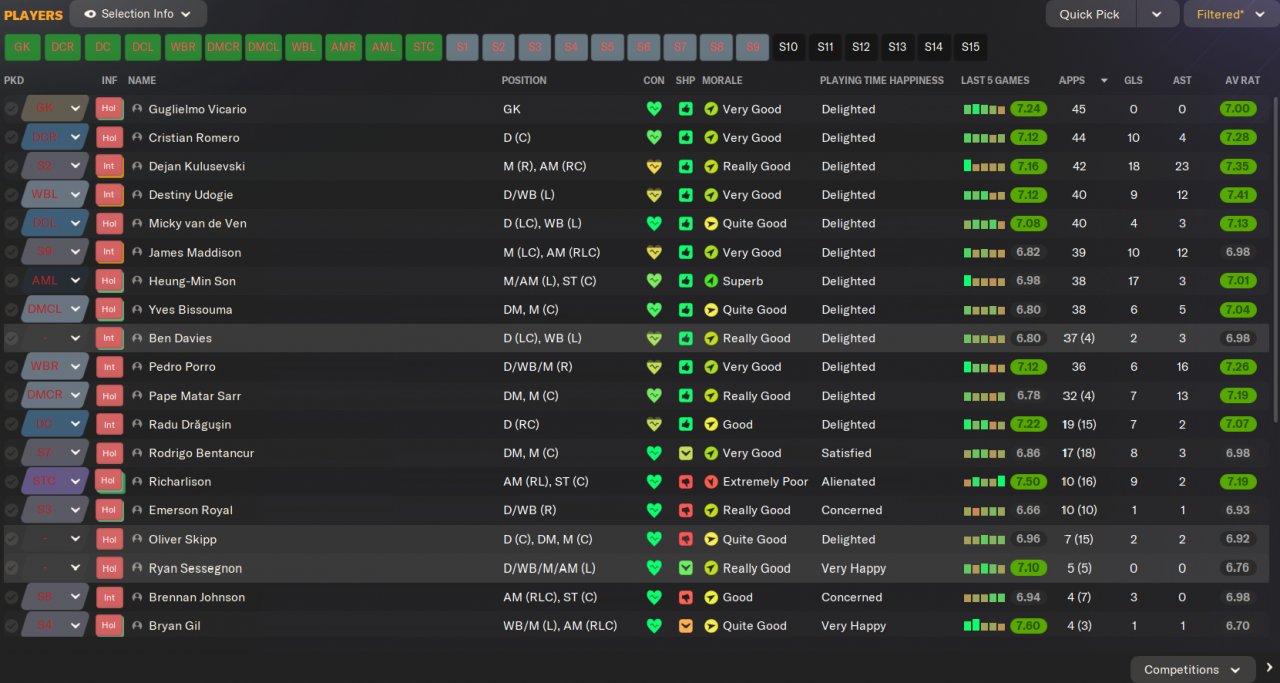The image size is (1280, 683).
Task: Open Selection Info dropdown
Action: pyautogui.click(x=138, y=14)
